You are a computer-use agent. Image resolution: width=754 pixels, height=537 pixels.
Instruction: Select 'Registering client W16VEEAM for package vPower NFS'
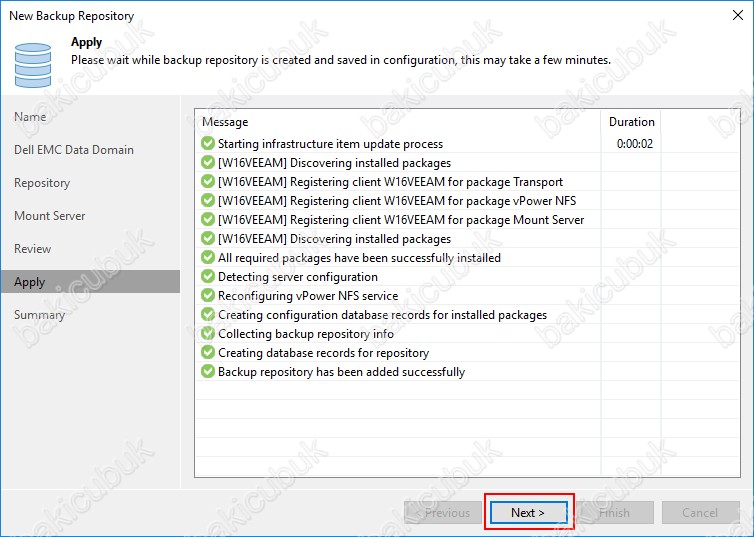click(397, 200)
